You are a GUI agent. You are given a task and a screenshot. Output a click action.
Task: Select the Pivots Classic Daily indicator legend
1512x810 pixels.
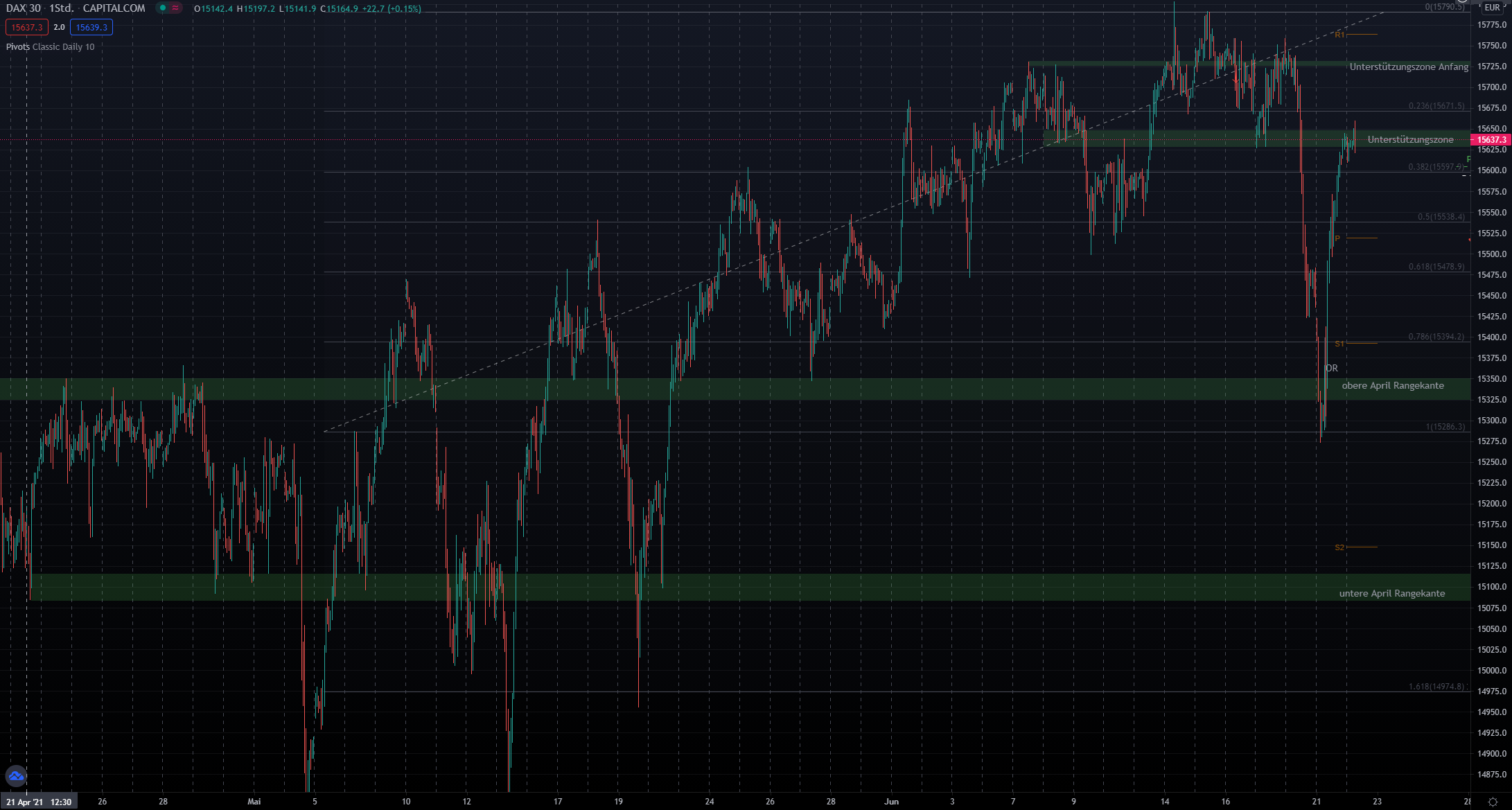[50, 47]
